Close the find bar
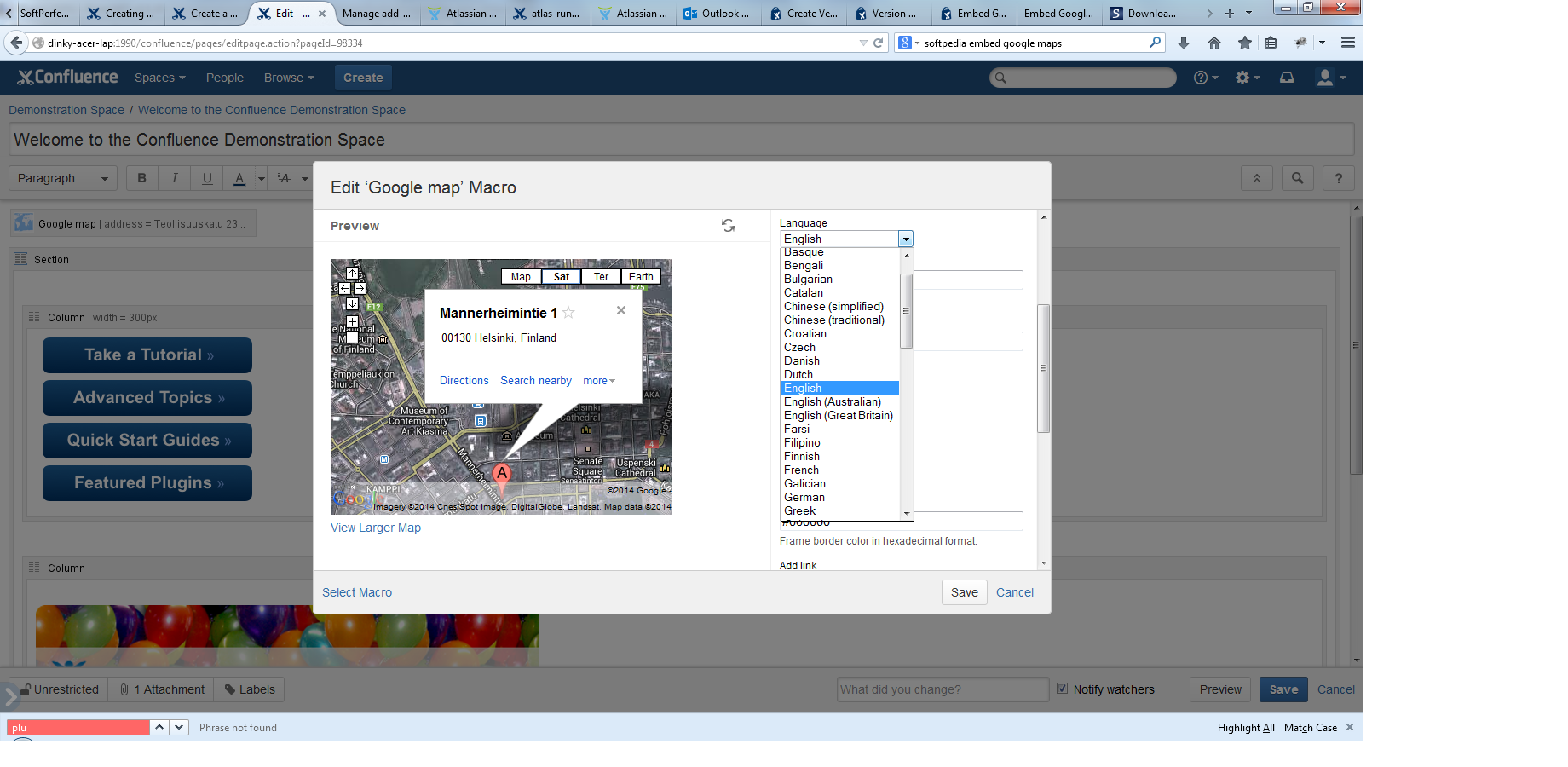The height and width of the screenshot is (767, 1568). tap(1350, 727)
